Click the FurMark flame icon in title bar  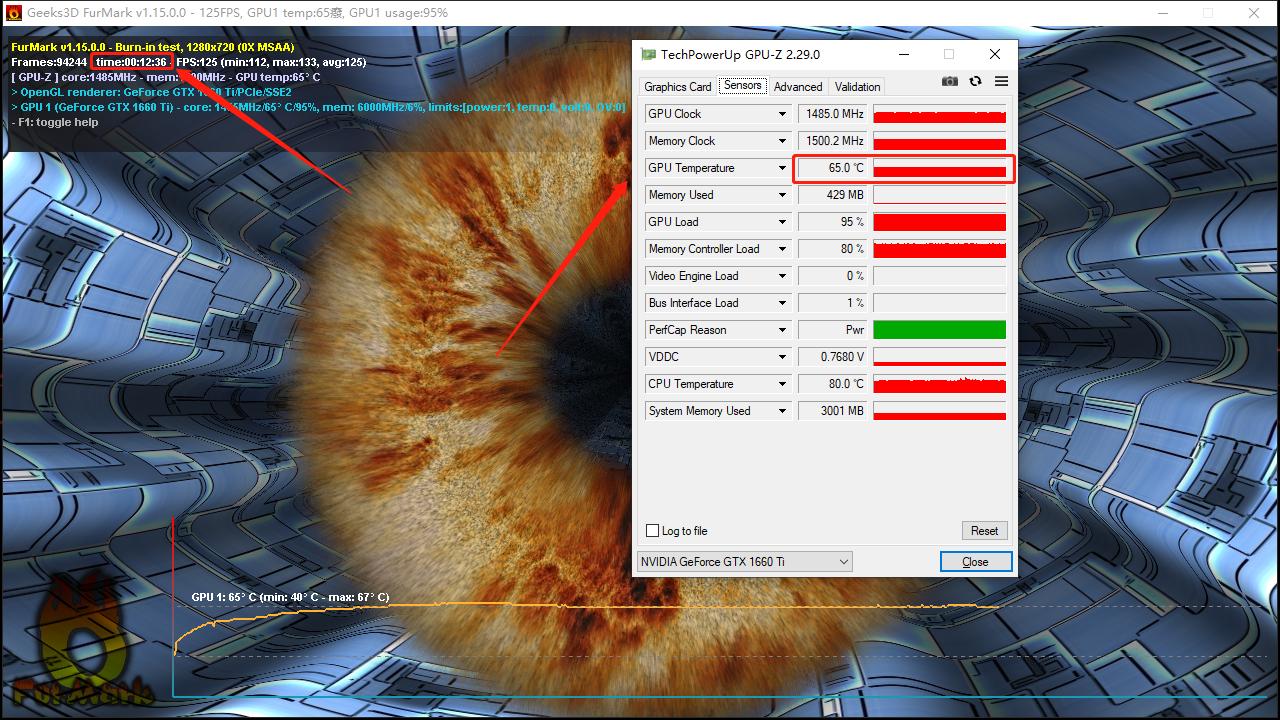(13, 13)
